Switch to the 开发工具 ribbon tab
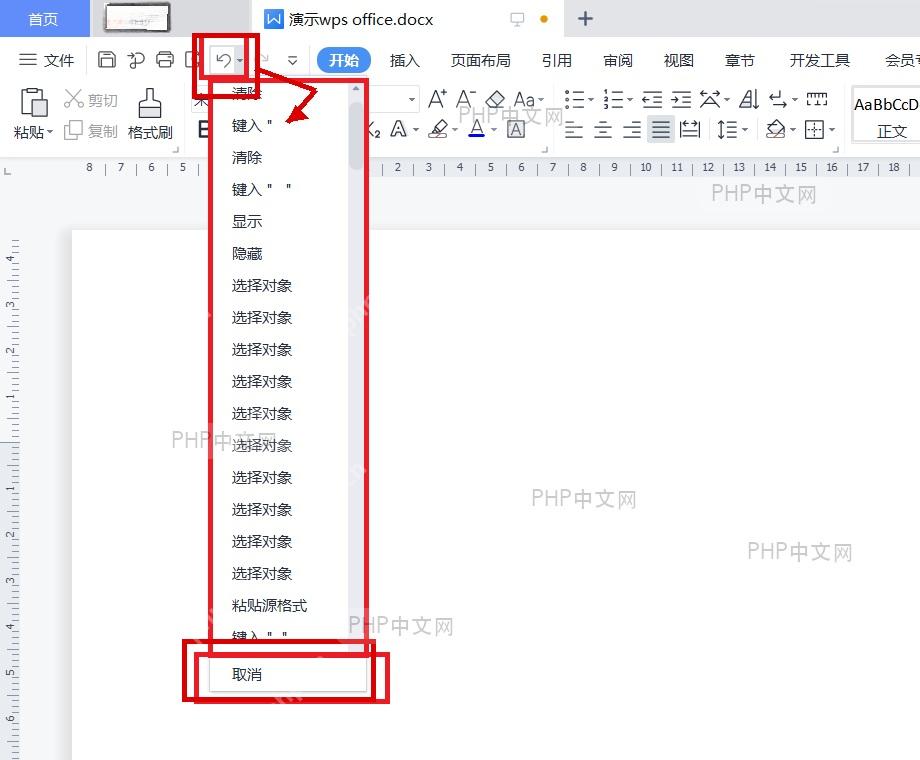The image size is (920, 760). tap(820, 60)
